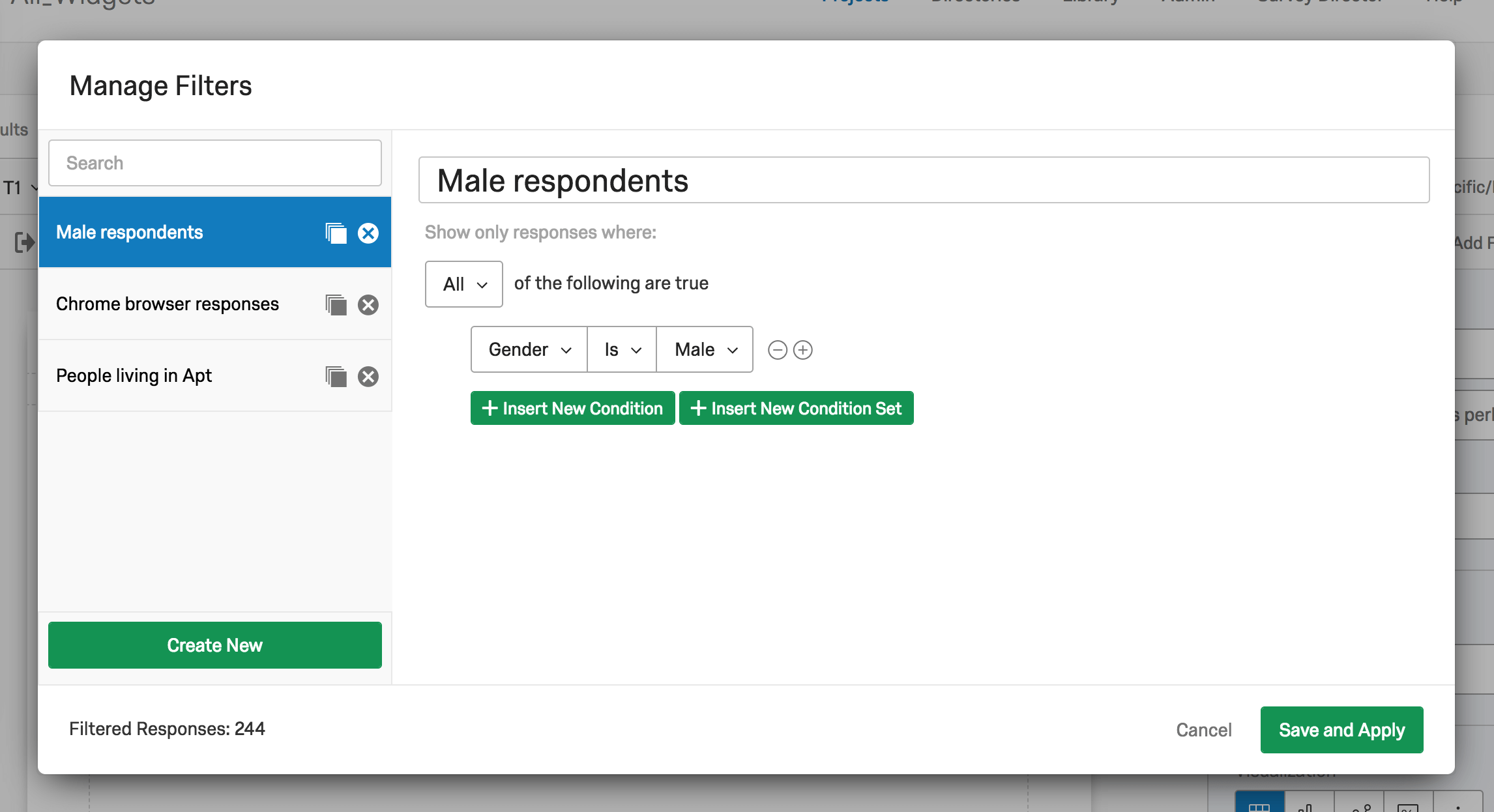The width and height of the screenshot is (1494, 812).
Task: Focus the filter Search box
Action: coord(215,163)
